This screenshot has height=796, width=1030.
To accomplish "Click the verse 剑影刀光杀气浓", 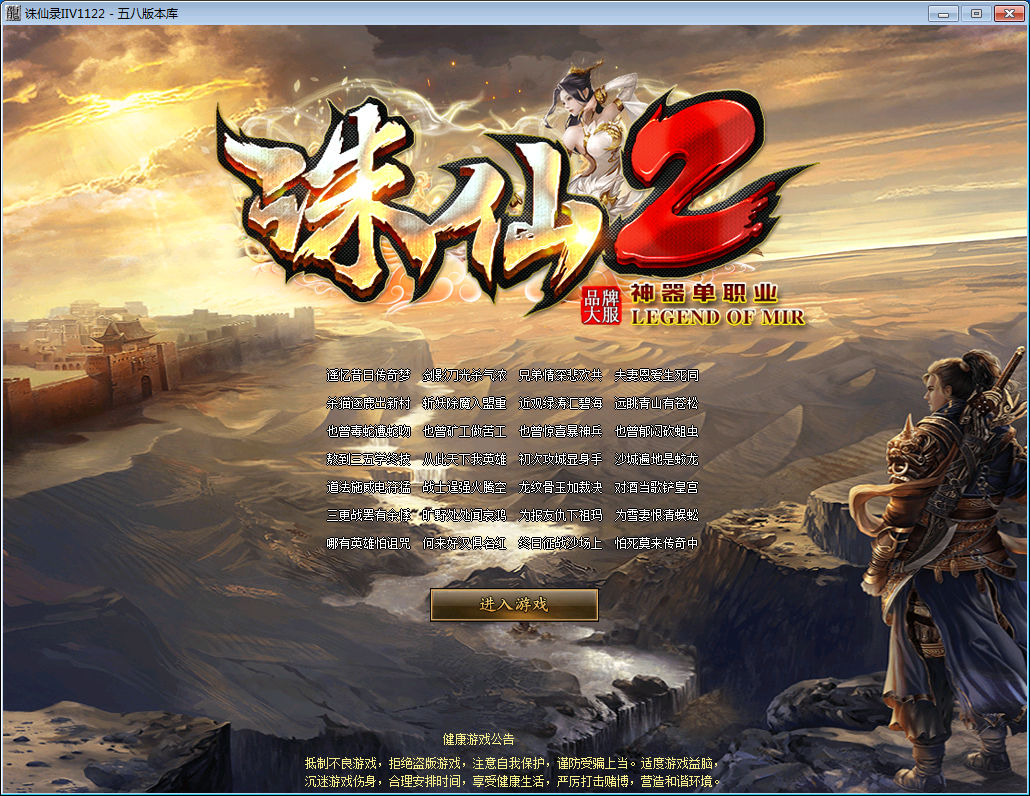I will point(464,376).
